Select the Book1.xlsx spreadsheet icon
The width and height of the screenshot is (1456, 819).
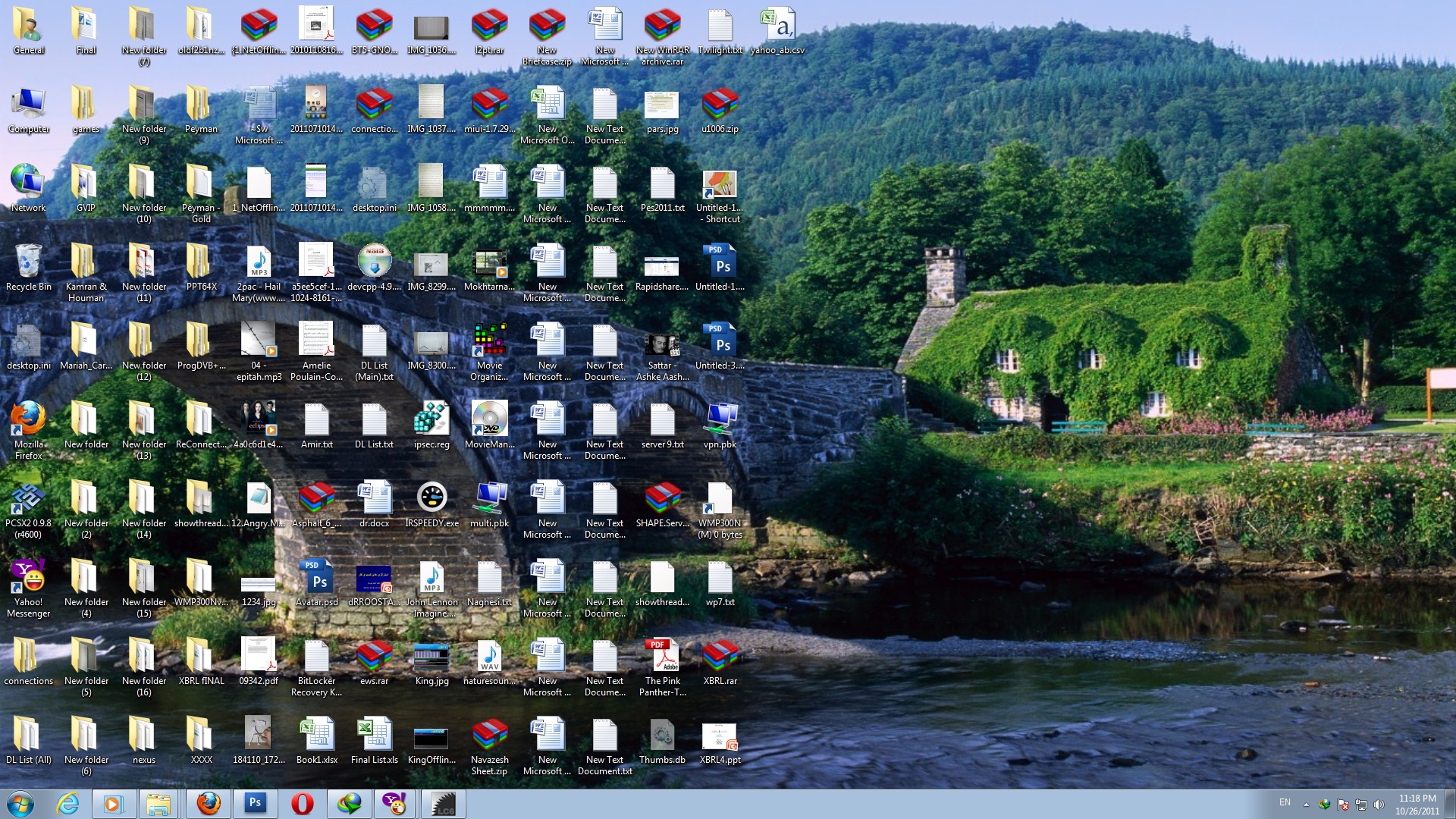[x=317, y=741]
